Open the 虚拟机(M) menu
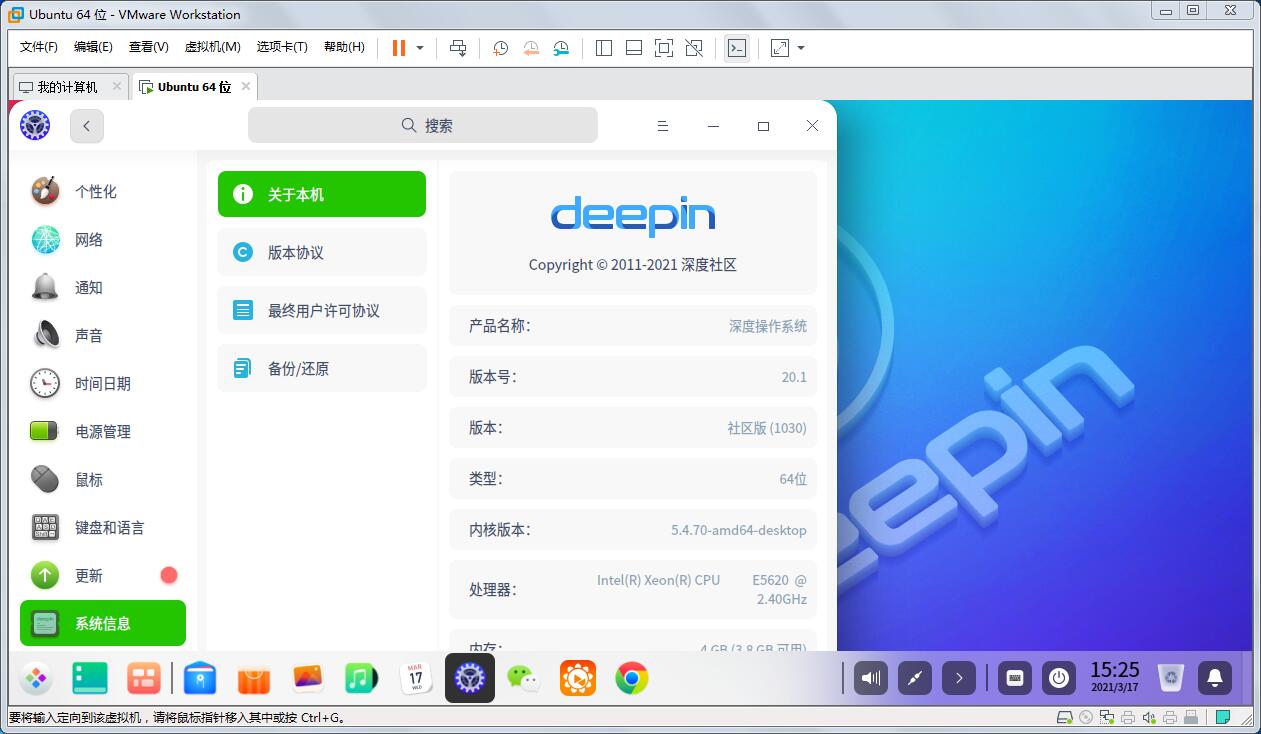This screenshot has width=1261, height=734. 212,47
